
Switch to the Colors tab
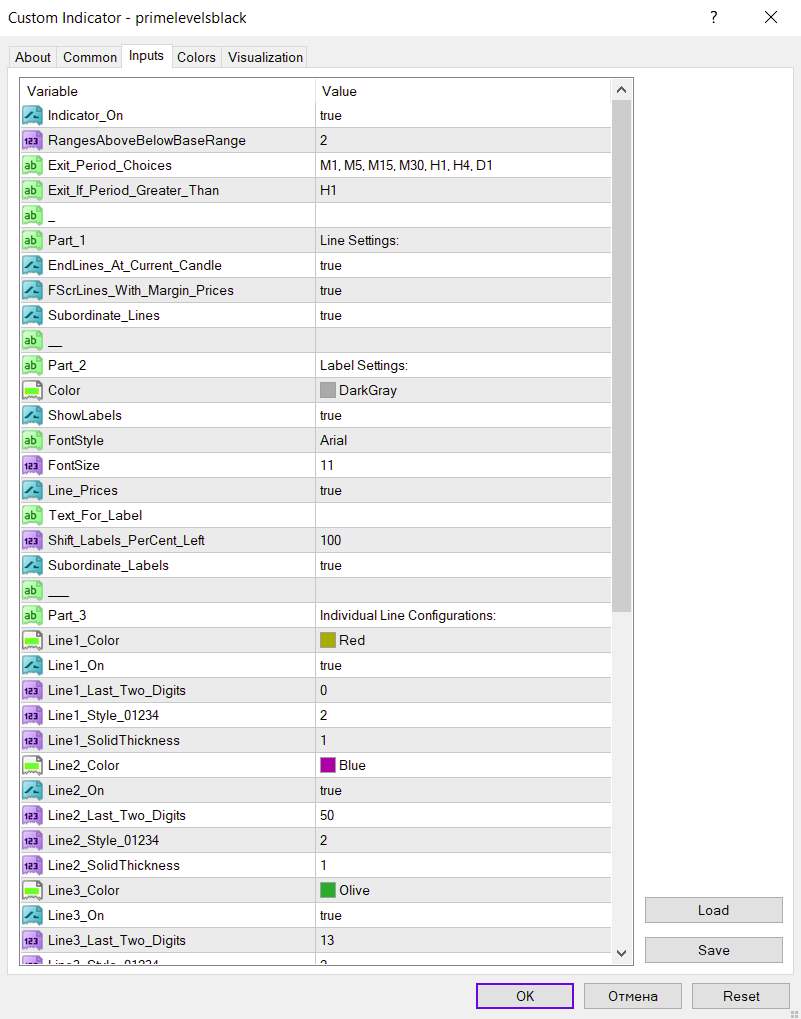196,57
